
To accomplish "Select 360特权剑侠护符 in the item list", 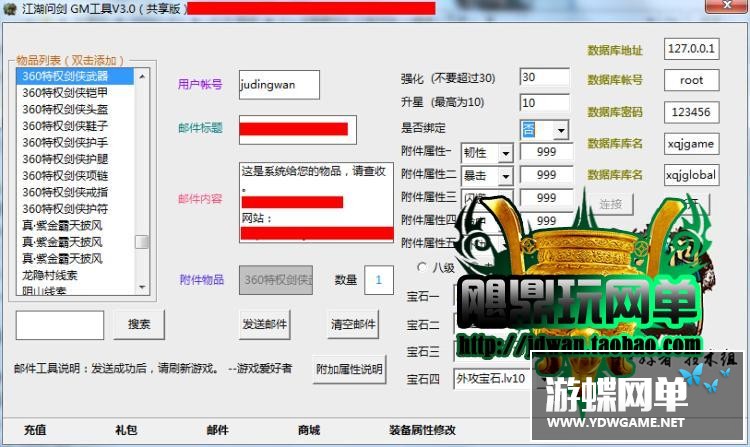I will (75, 209).
